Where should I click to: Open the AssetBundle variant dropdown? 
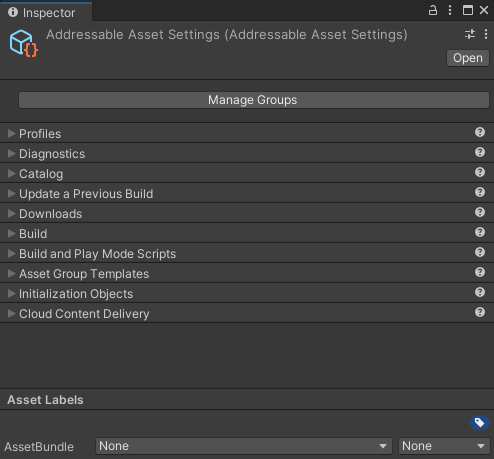pos(444,446)
